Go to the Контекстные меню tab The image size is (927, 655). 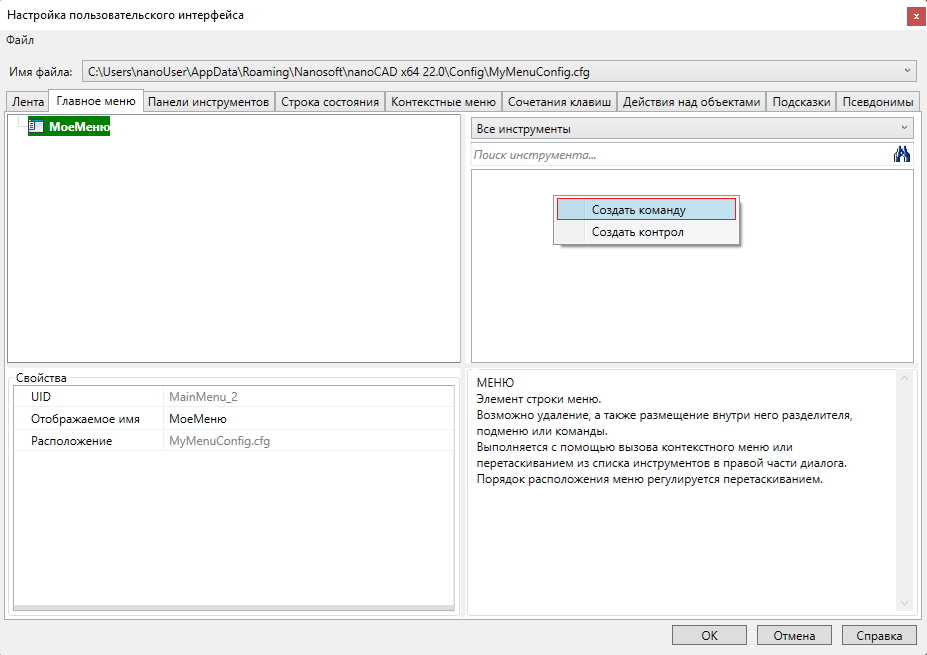(x=443, y=102)
